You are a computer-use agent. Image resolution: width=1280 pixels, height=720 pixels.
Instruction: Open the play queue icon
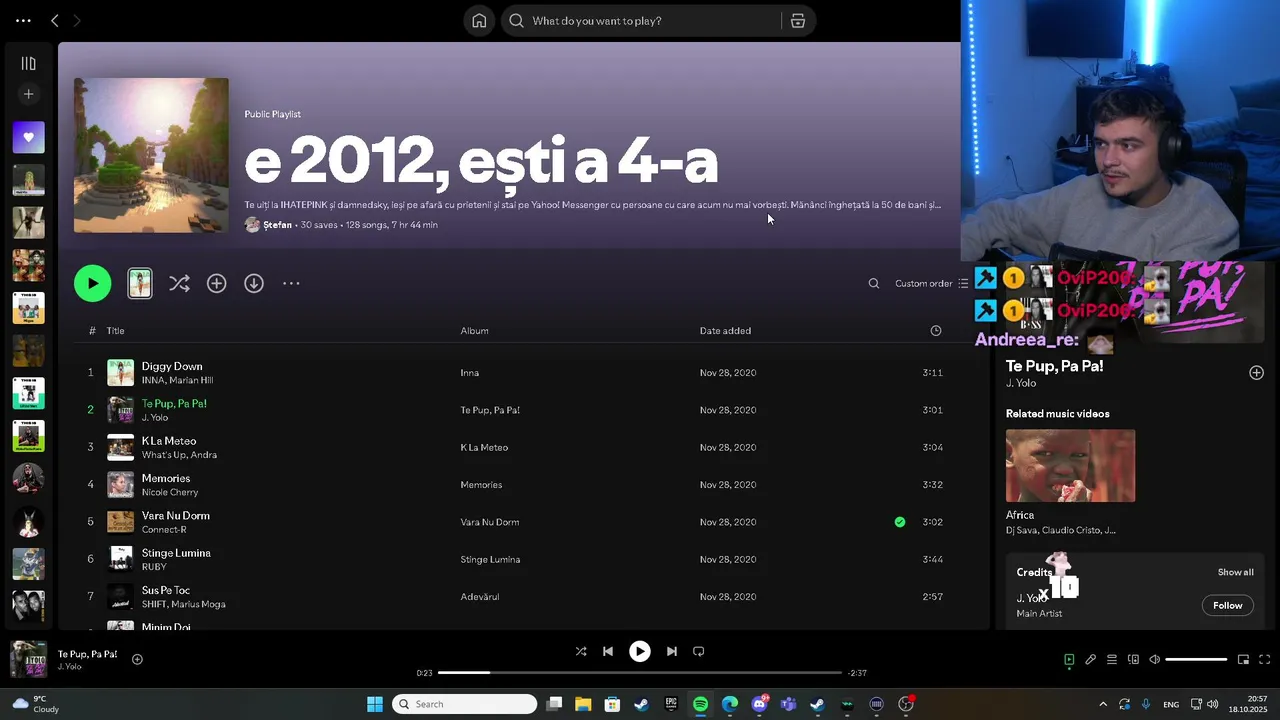pyautogui.click(x=1111, y=659)
